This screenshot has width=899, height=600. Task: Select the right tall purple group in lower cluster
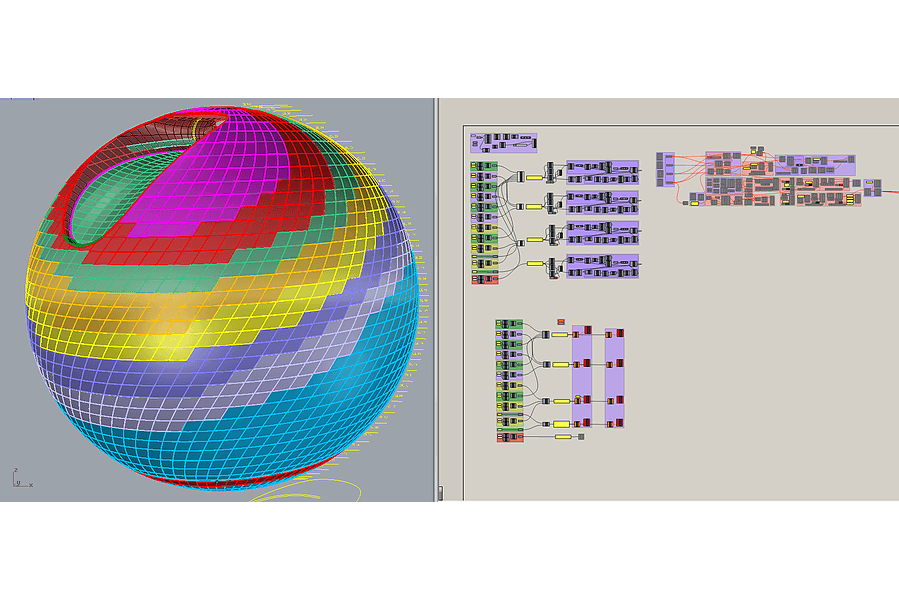(x=614, y=380)
